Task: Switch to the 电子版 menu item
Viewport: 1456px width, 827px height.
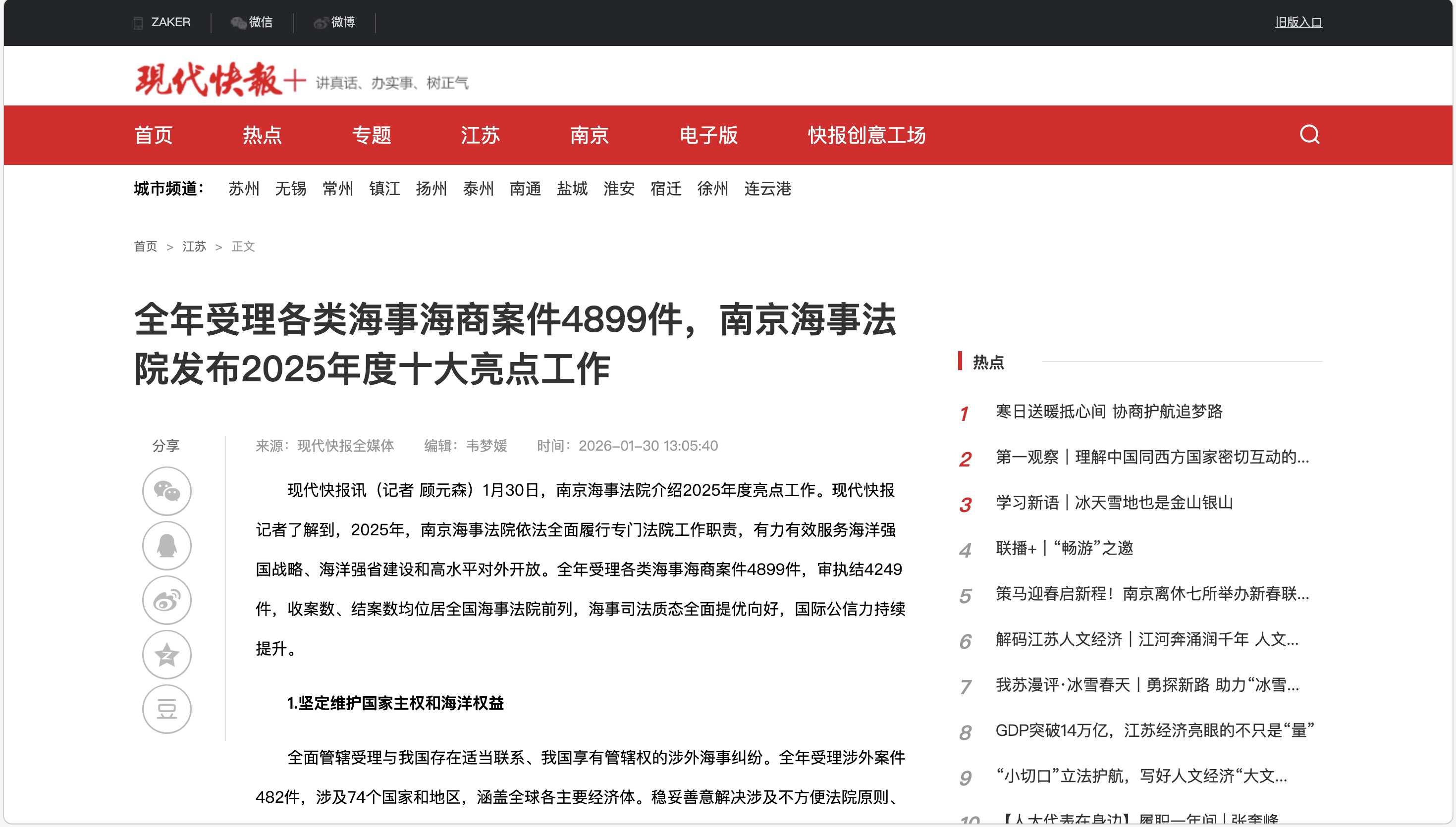Action: point(708,135)
